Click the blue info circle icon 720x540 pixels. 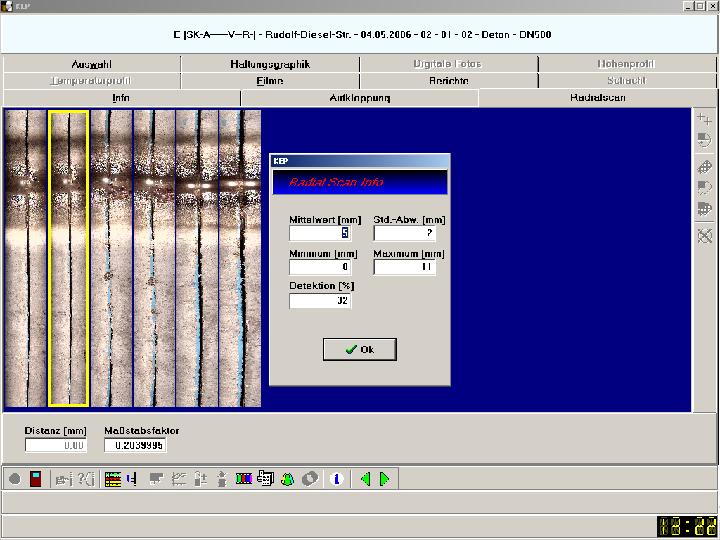coord(337,479)
